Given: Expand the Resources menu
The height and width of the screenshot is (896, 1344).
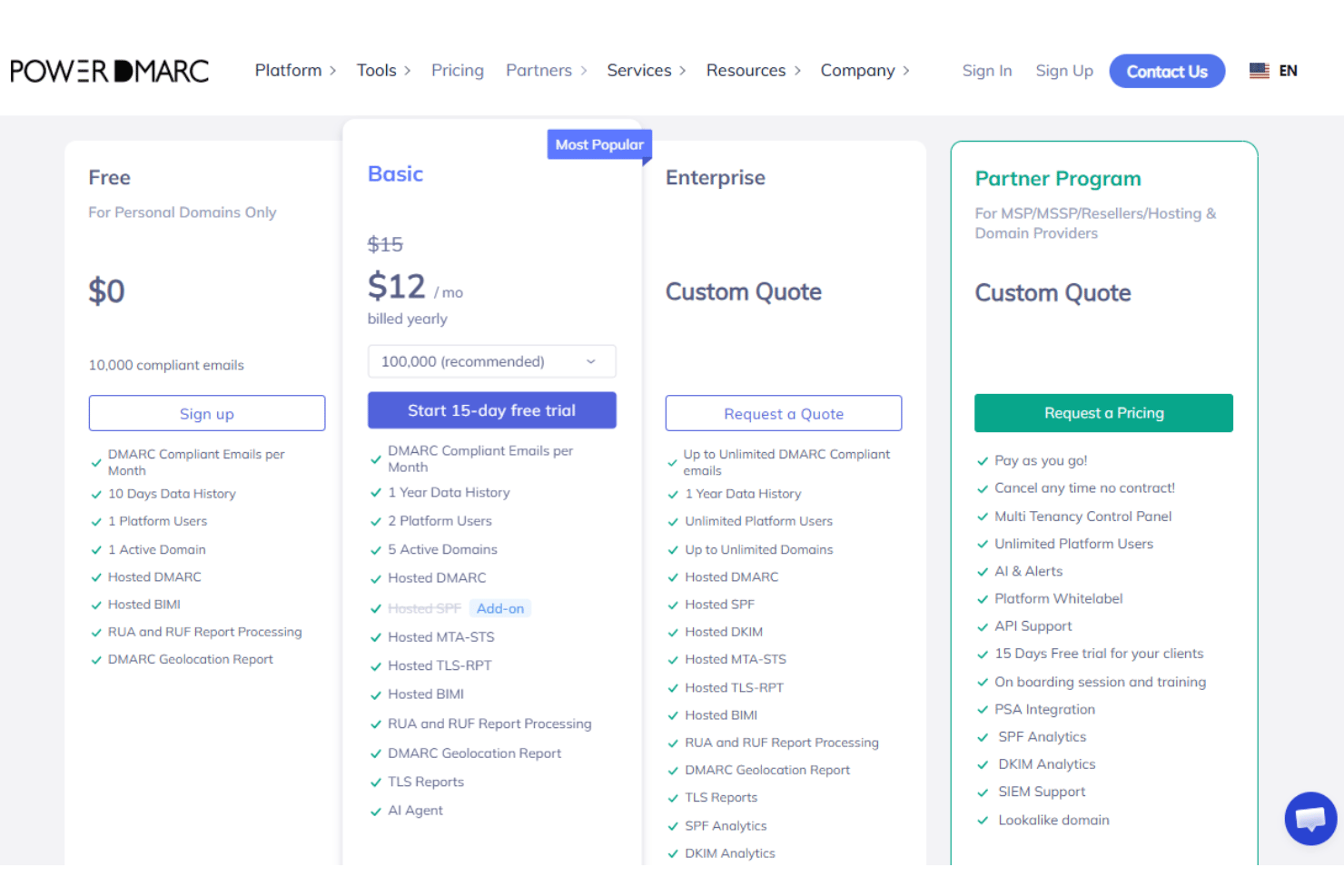Looking at the screenshot, I should 754,70.
